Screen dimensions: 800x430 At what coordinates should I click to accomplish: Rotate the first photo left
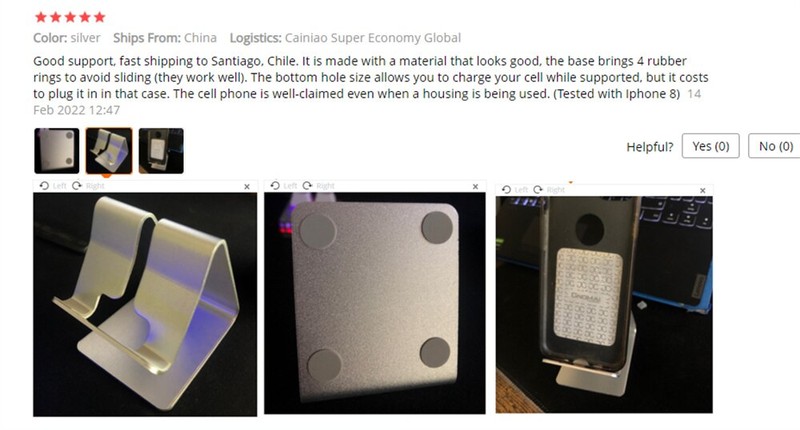[x=53, y=186]
